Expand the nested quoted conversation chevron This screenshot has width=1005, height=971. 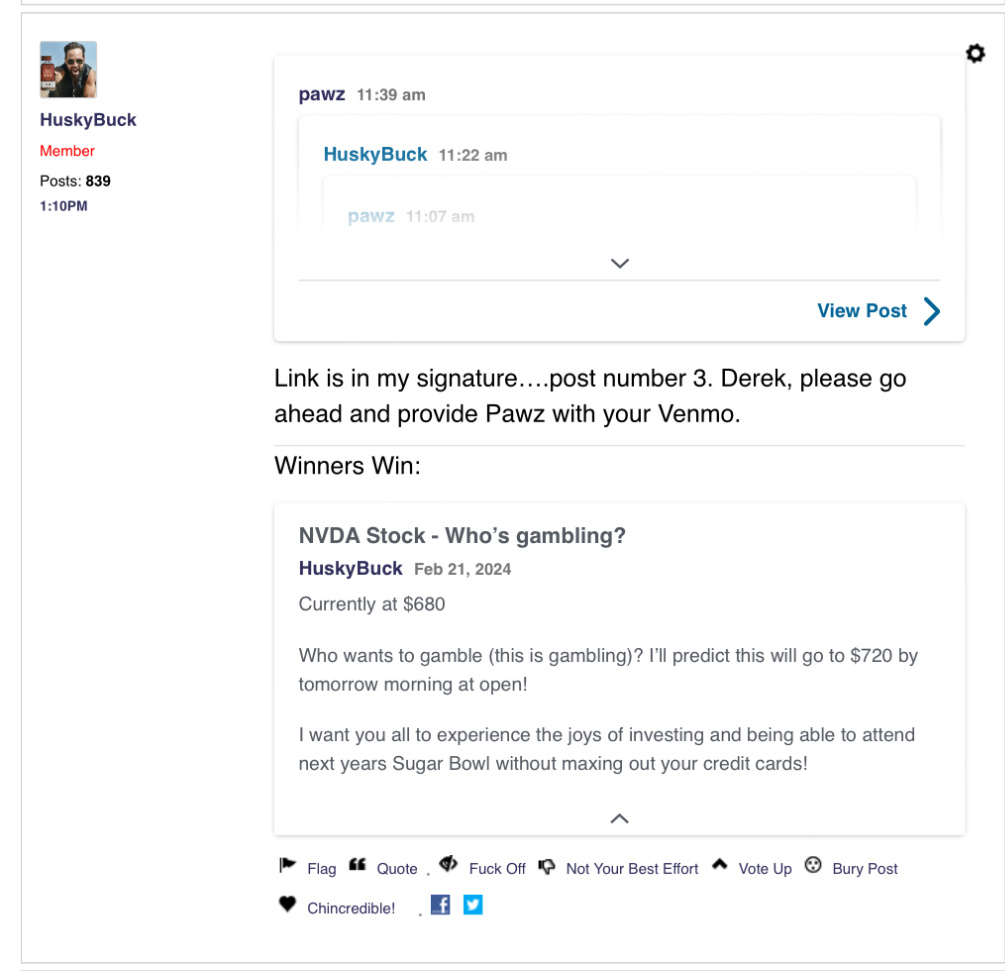[619, 263]
